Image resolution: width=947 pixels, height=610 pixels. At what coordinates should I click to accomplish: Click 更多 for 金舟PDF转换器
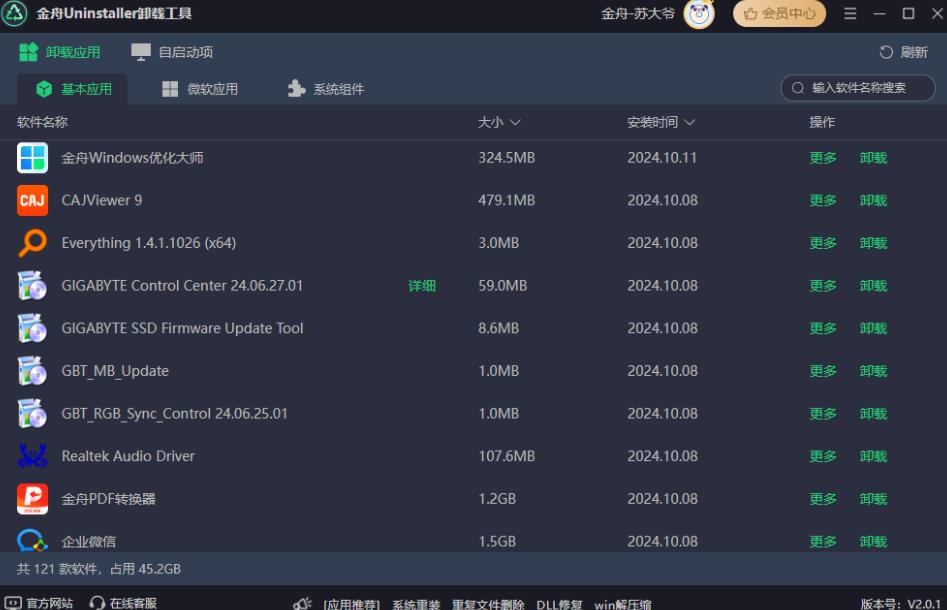823,499
